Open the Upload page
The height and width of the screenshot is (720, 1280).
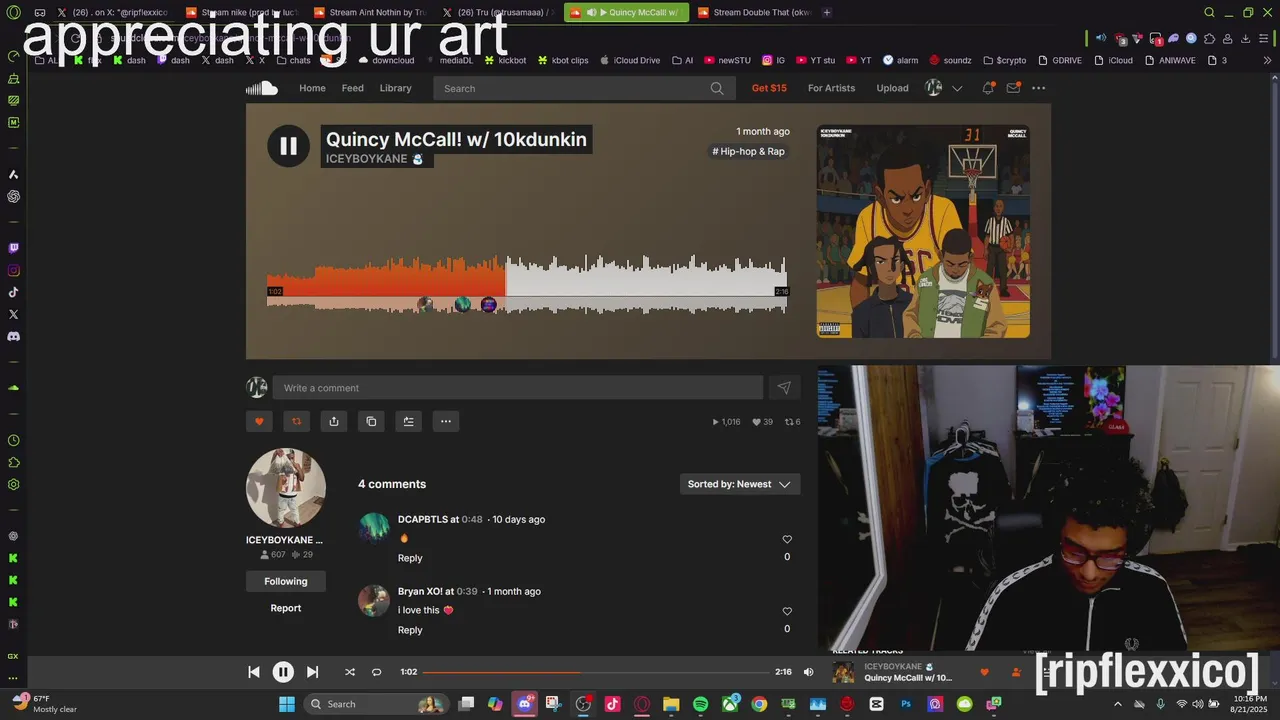coord(892,88)
